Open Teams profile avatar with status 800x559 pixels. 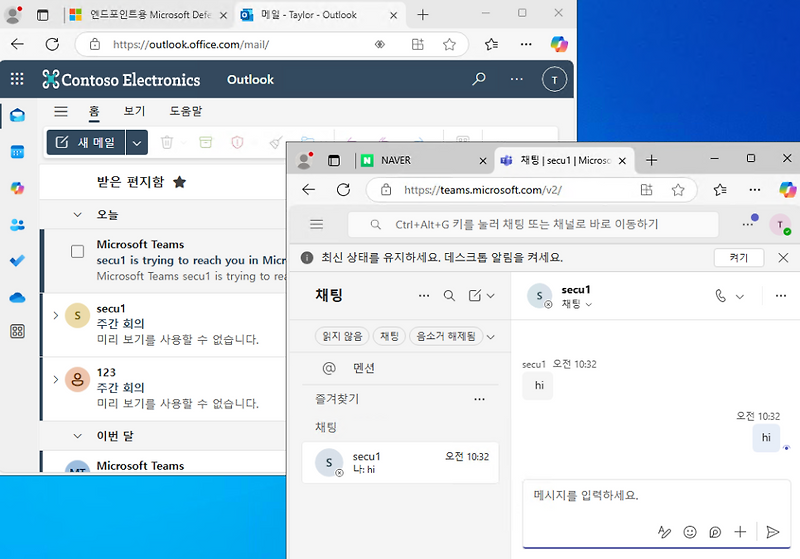point(780,224)
